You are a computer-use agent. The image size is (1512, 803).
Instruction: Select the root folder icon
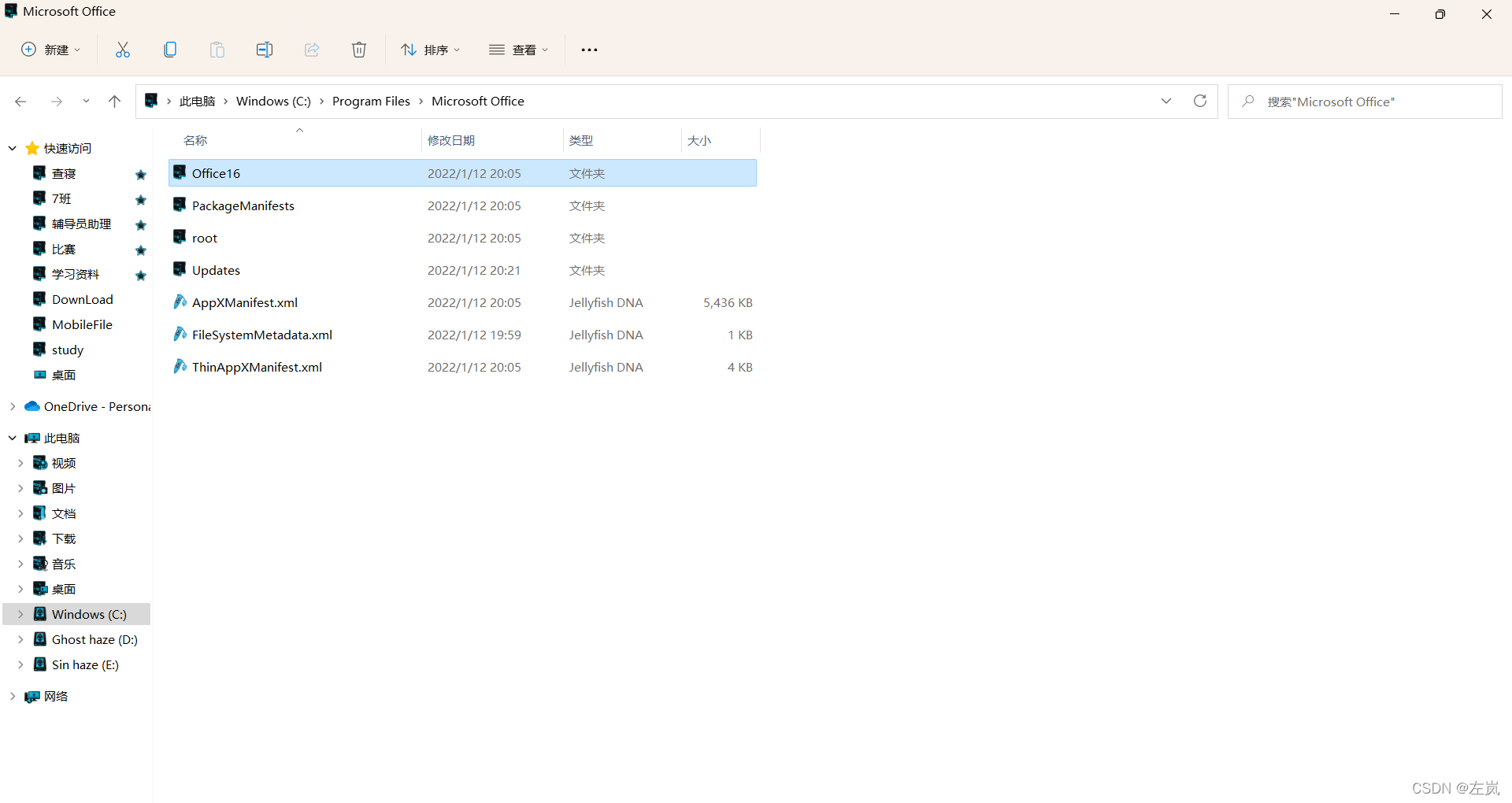pyautogui.click(x=180, y=237)
